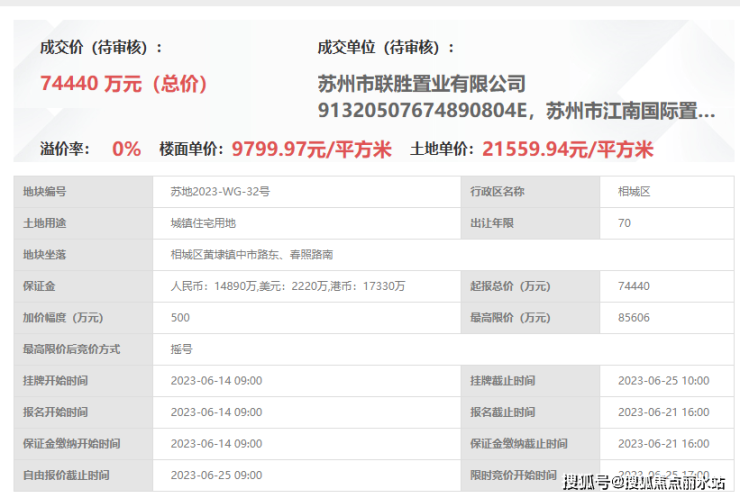
Task: Click the parcel location address cell
Action: (443, 255)
